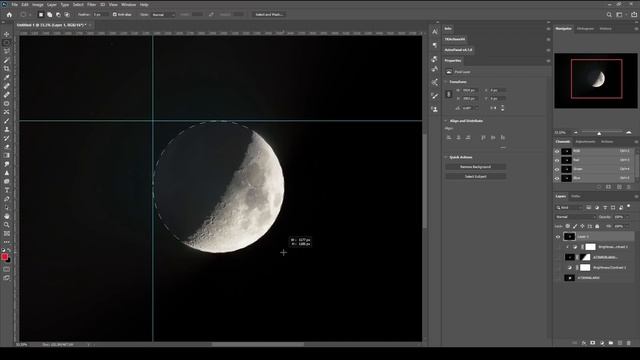
Task: Choose Subtract from Selection mode icon
Action: 58,14
